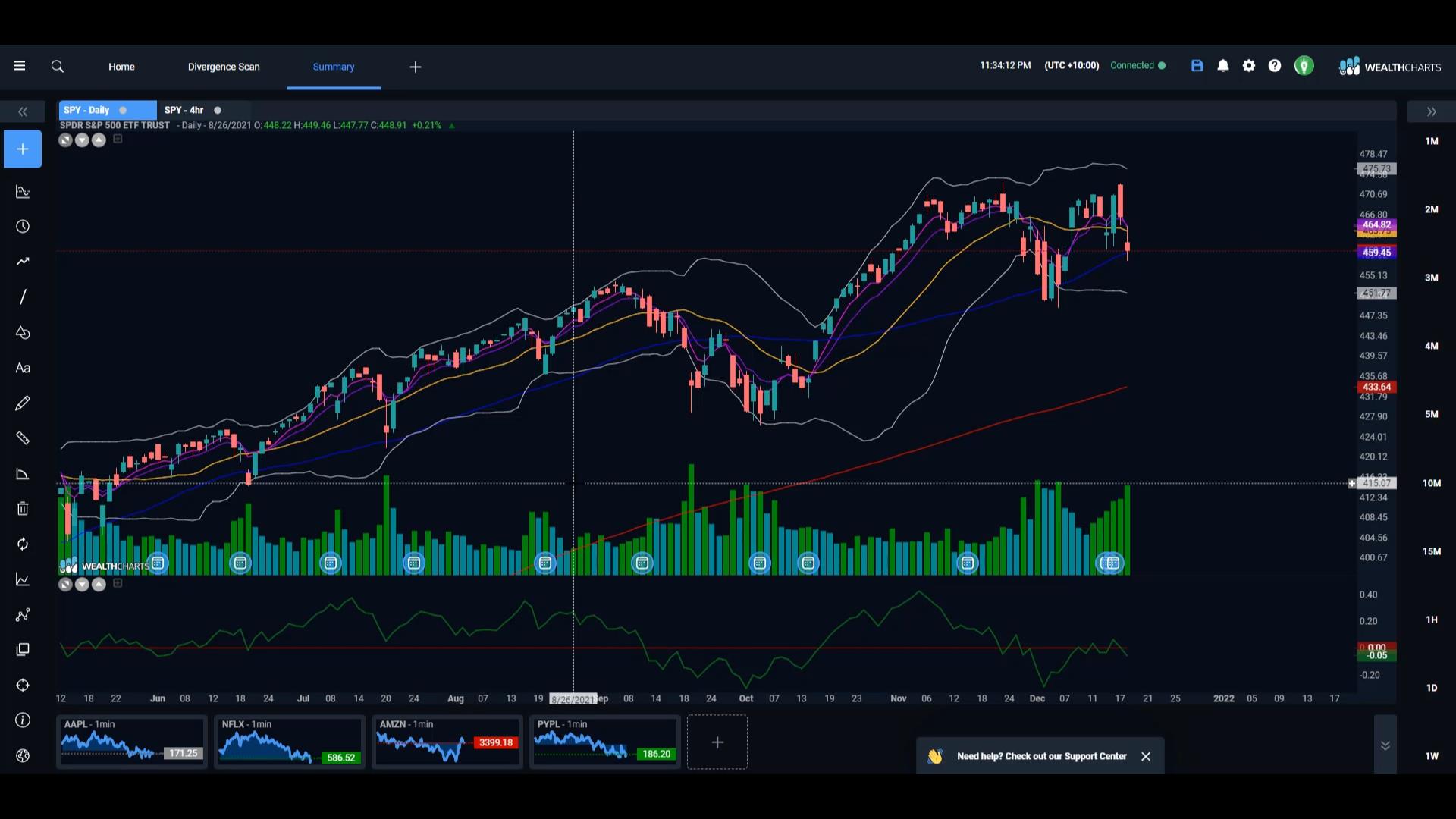Select the ruler measure tool
Image resolution: width=1456 pixels, height=819 pixels.
23,438
